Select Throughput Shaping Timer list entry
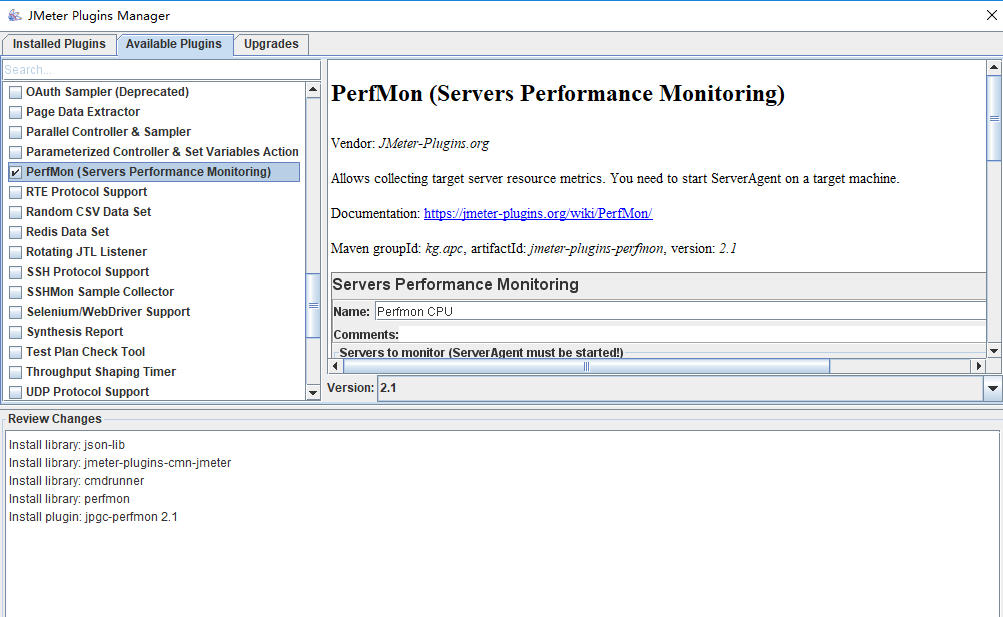Screen dimensions: 1003x617 (x=101, y=371)
